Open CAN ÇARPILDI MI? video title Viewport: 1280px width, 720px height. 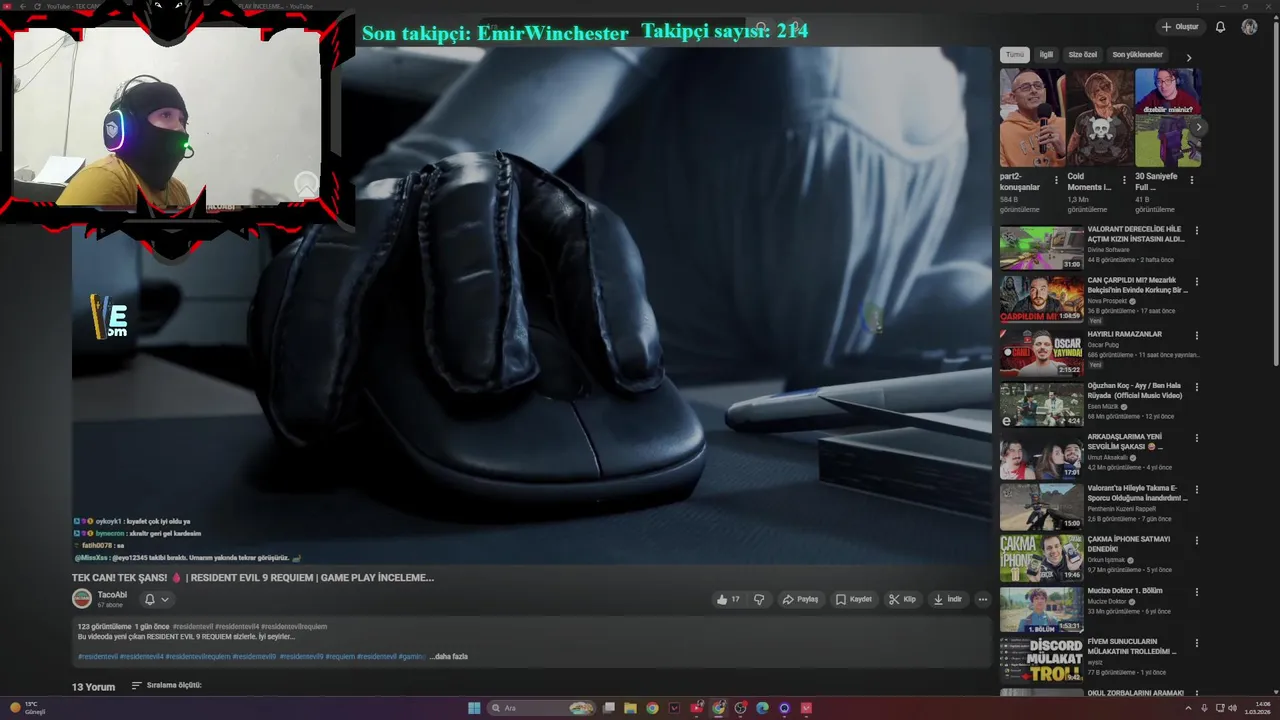pos(1138,285)
